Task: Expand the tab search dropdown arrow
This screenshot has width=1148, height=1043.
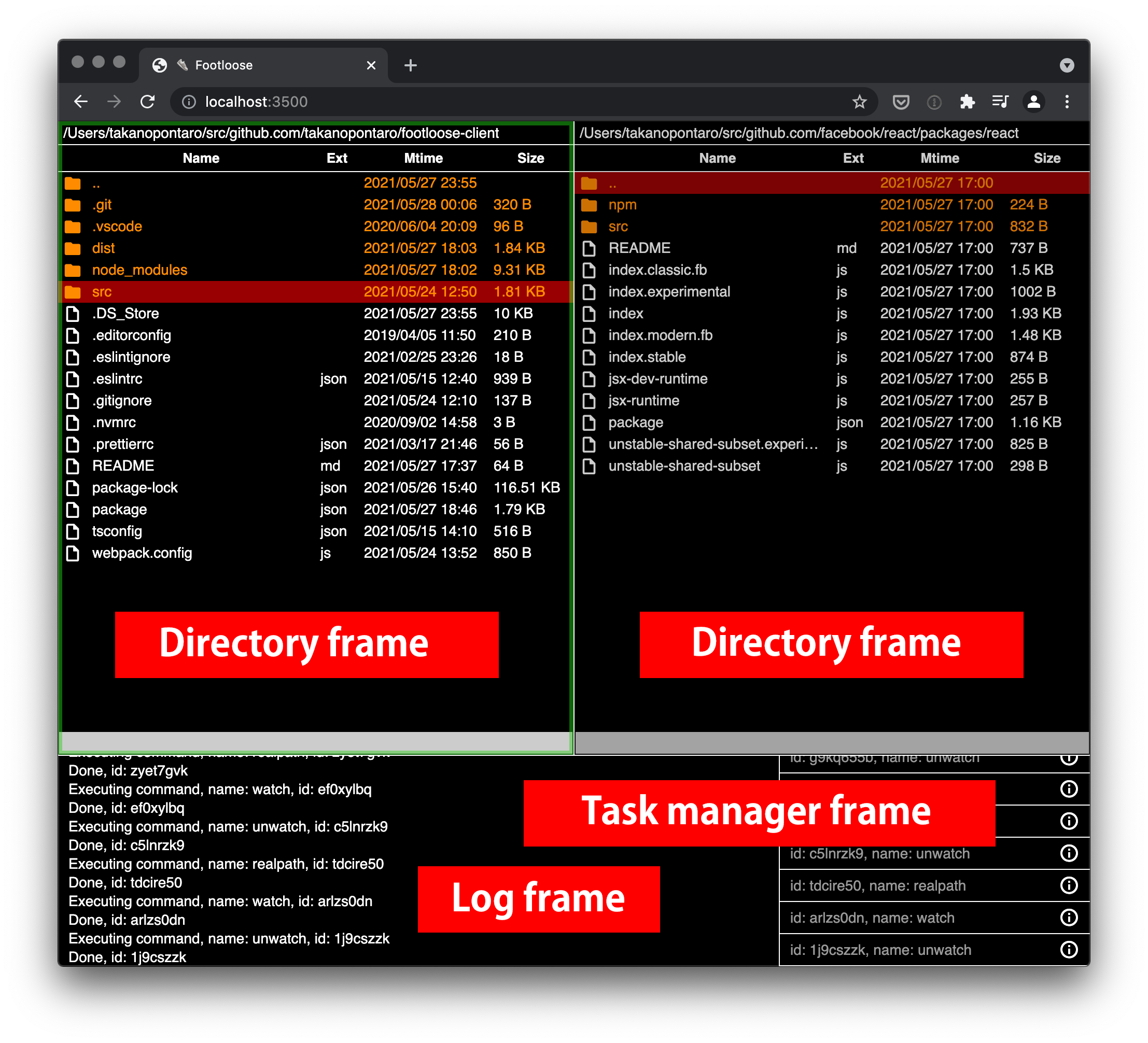Action: pyautogui.click(x=1067, y=65)
